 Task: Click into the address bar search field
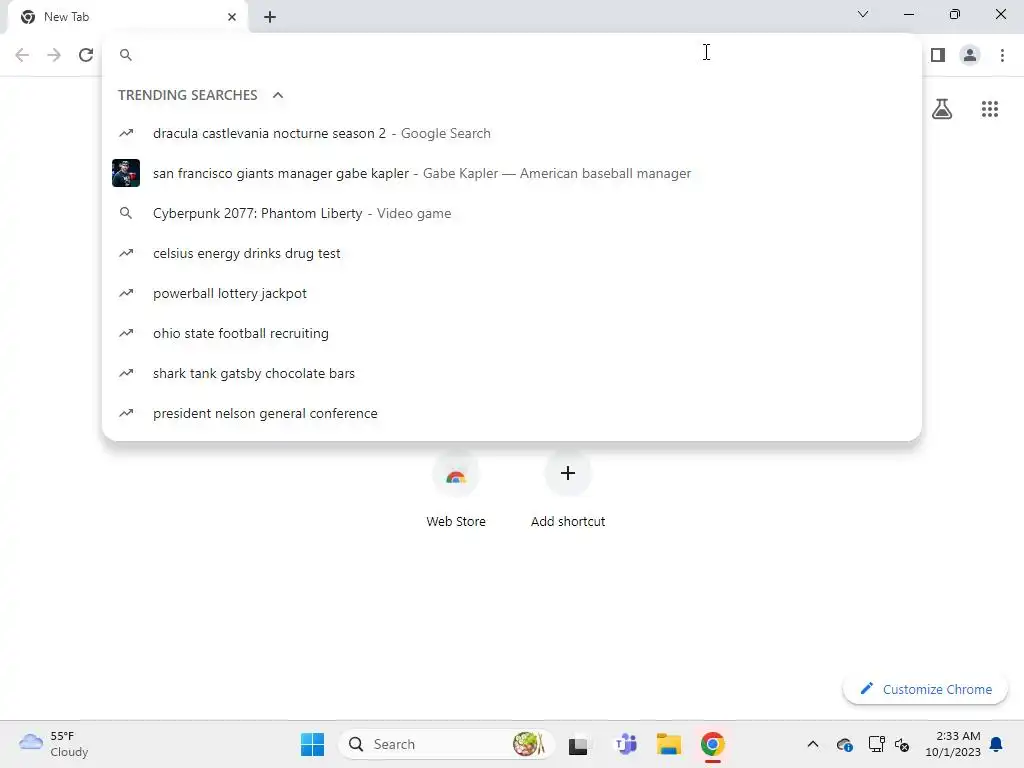511,55
